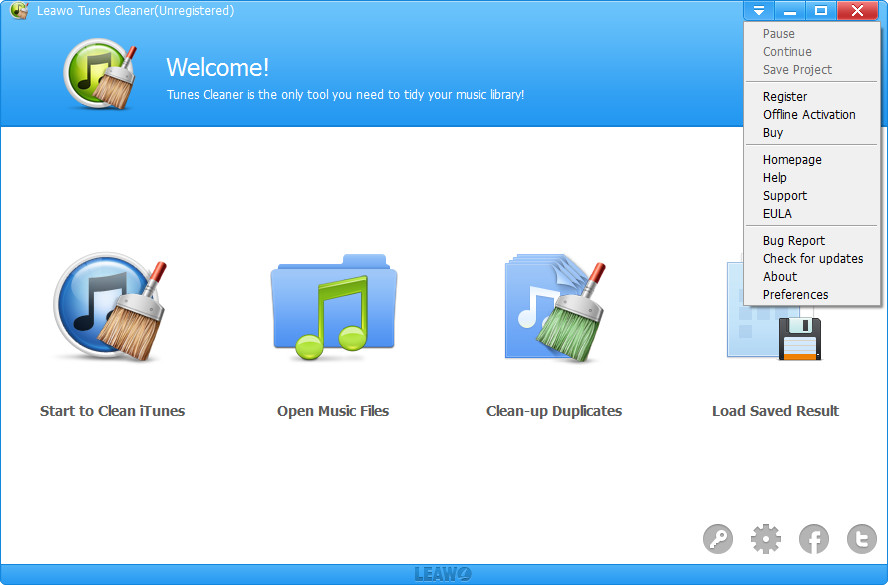
Task: Select Register from the menu
Action: (x=785, y=97)
